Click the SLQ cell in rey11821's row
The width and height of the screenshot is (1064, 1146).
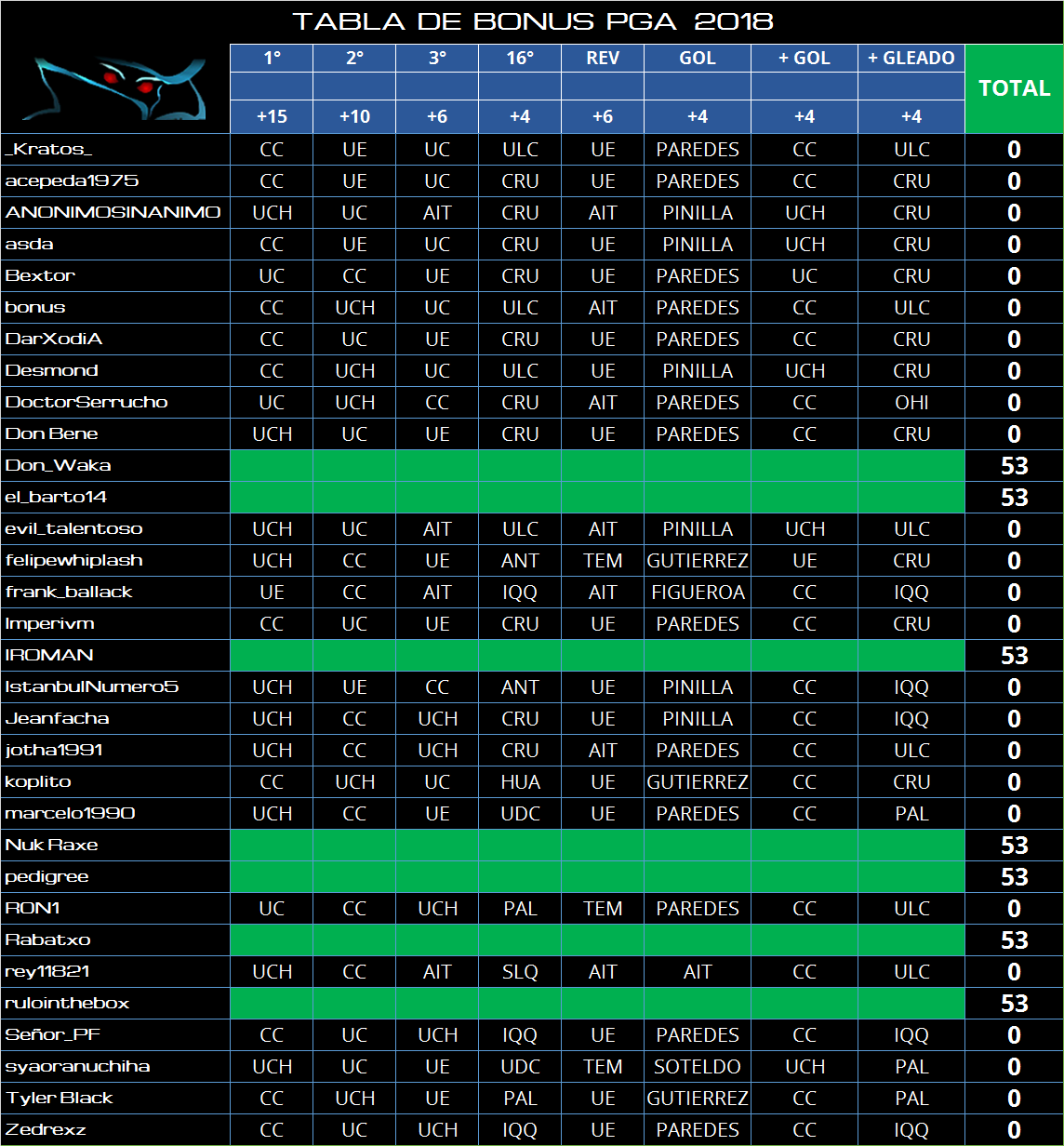520,972
